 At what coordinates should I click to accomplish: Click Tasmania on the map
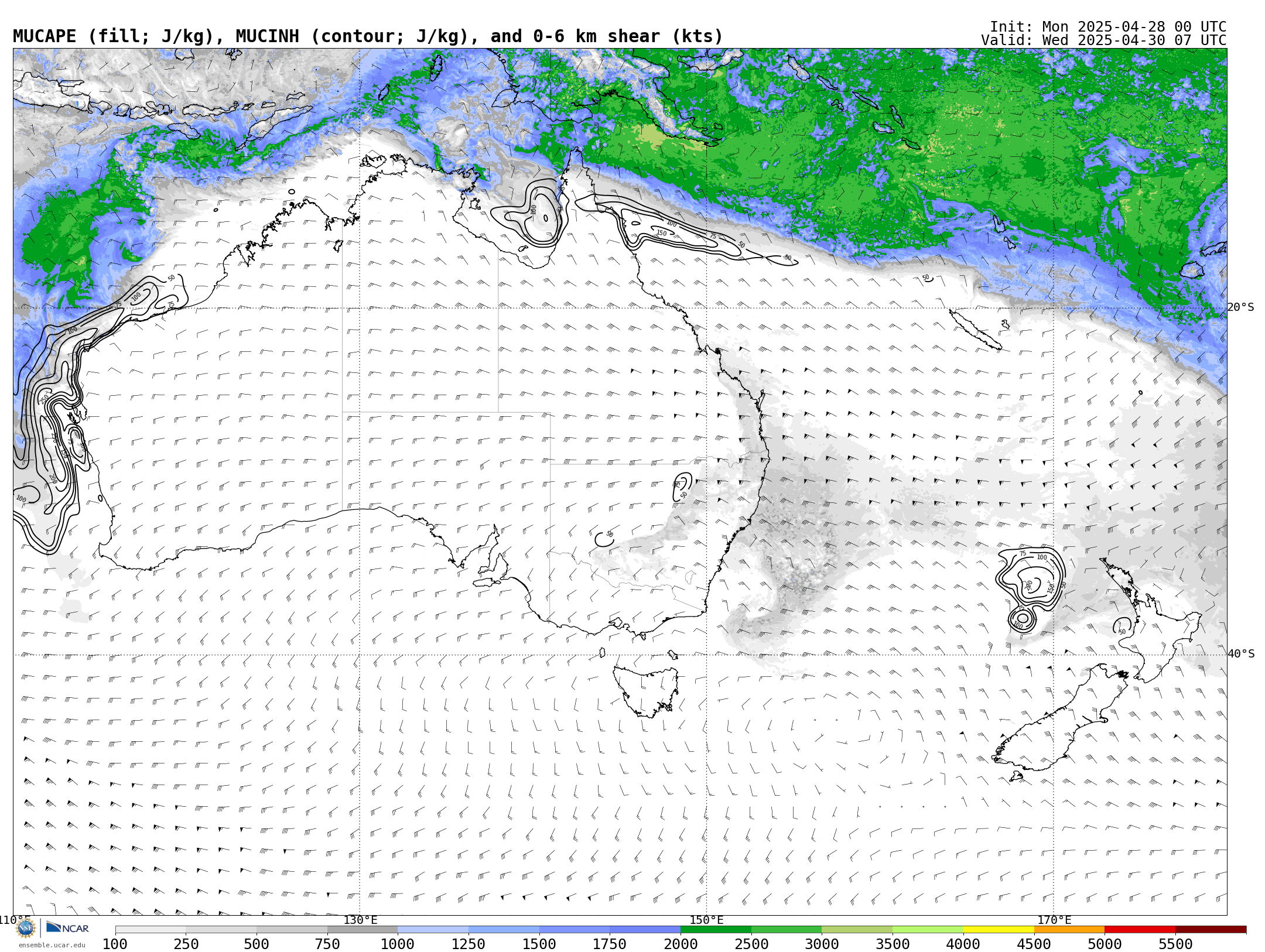point(646,691)
